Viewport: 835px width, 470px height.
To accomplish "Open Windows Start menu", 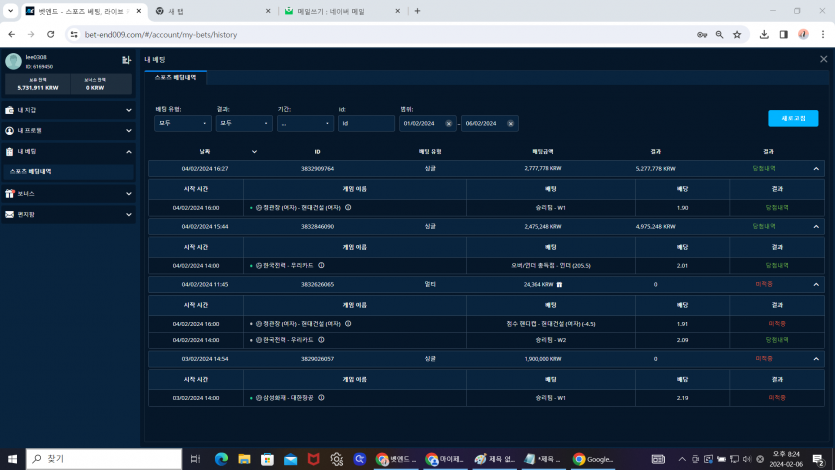I will point(12,459).
